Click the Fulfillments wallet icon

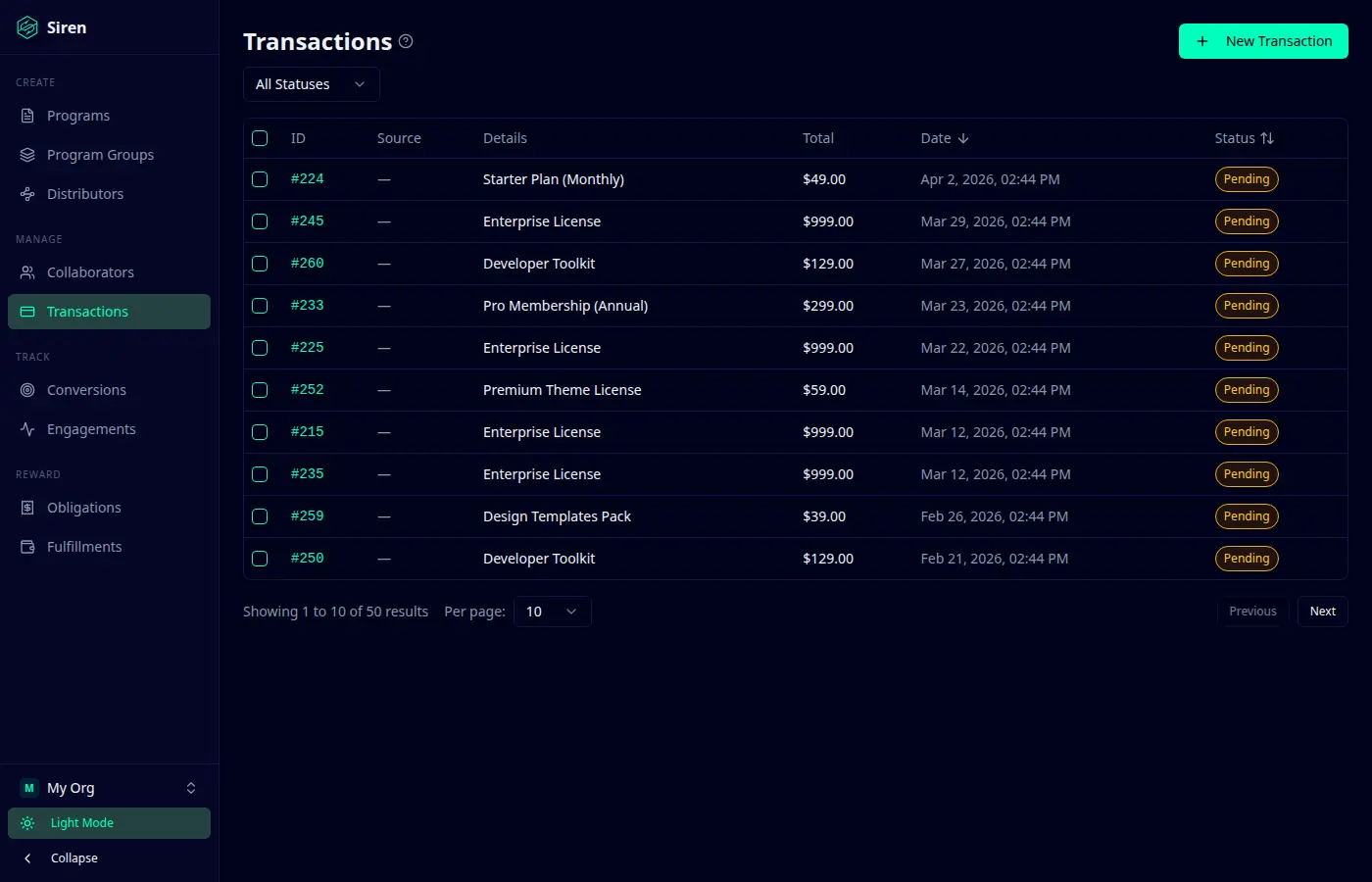(27, 547)
